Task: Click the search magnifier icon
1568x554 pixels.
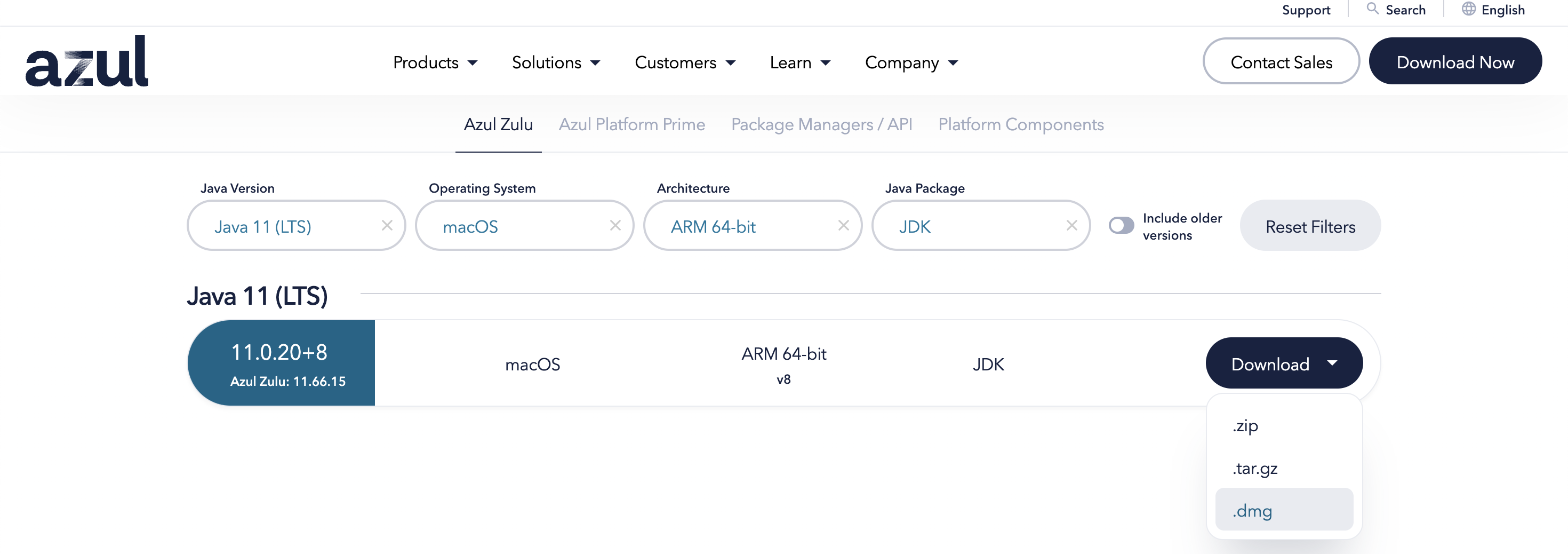Action: pos(1372,9)
